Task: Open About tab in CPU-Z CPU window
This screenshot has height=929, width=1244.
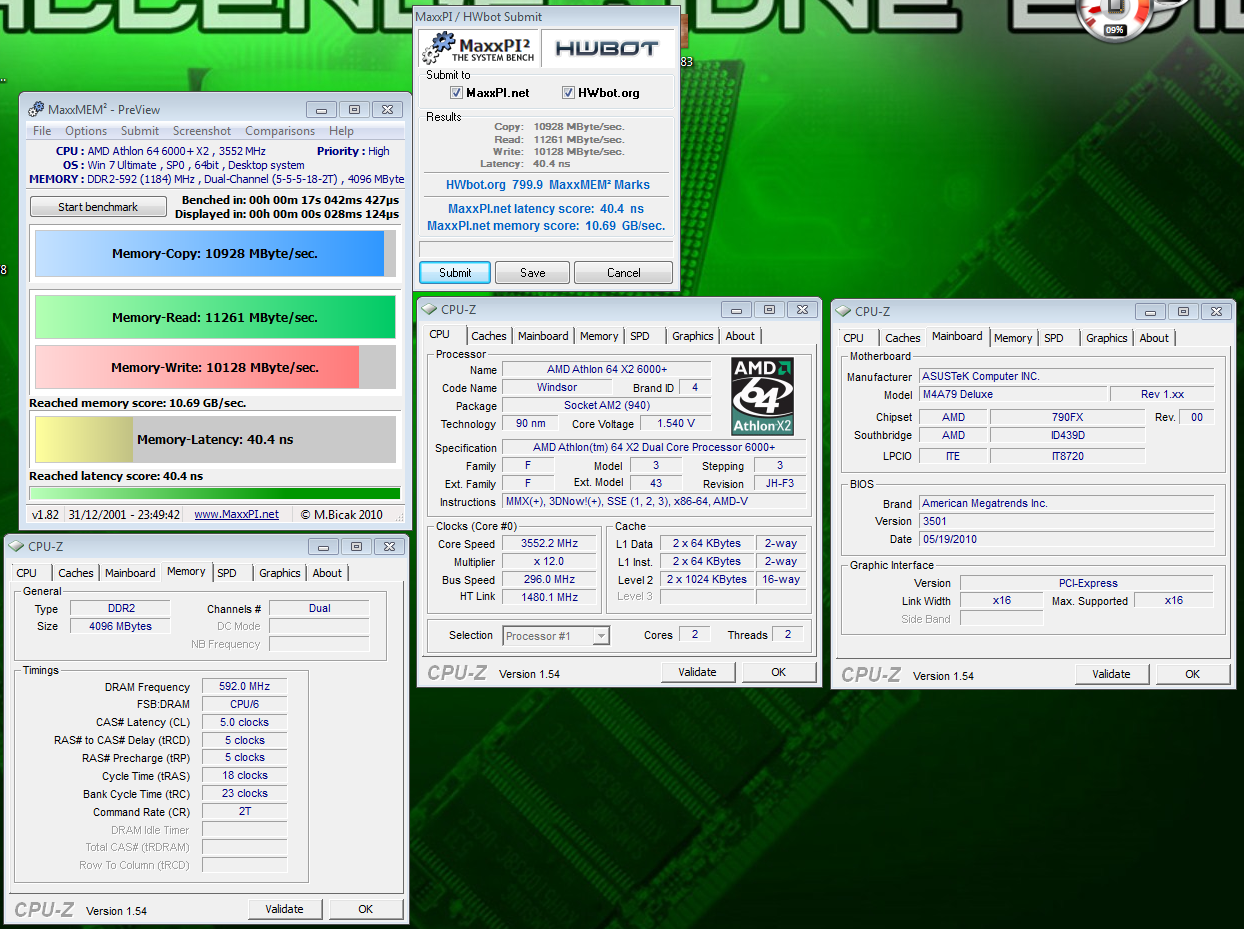Action: (740, 336)
